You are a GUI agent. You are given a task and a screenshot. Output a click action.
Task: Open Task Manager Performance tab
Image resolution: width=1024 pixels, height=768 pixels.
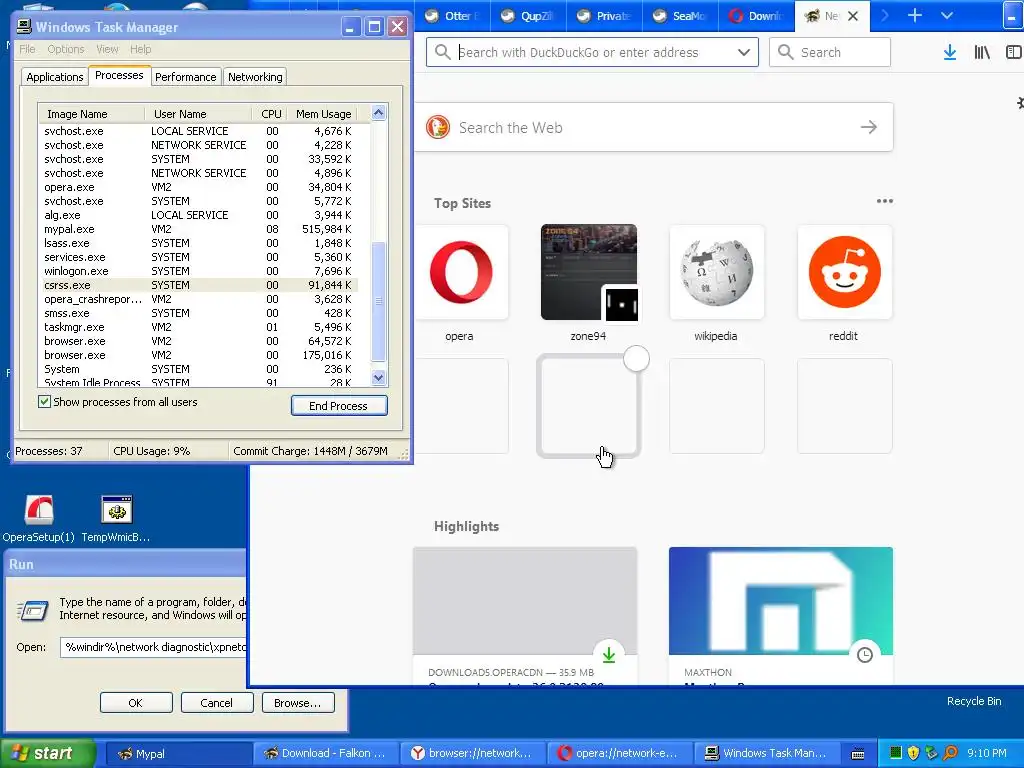[185, 77]
